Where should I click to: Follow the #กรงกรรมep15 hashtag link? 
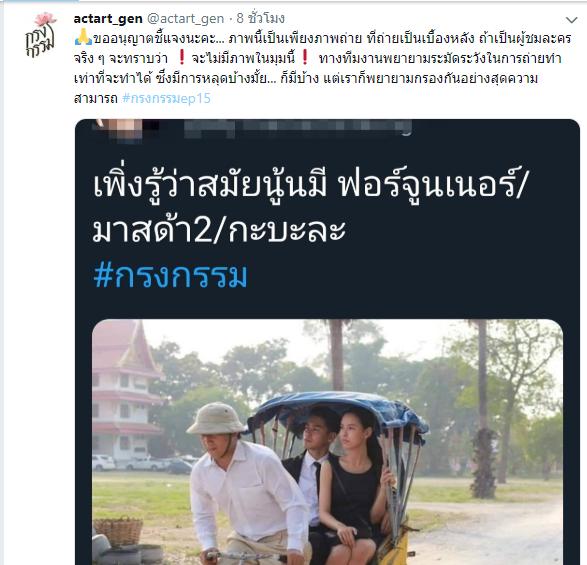(x=166, y=98)
